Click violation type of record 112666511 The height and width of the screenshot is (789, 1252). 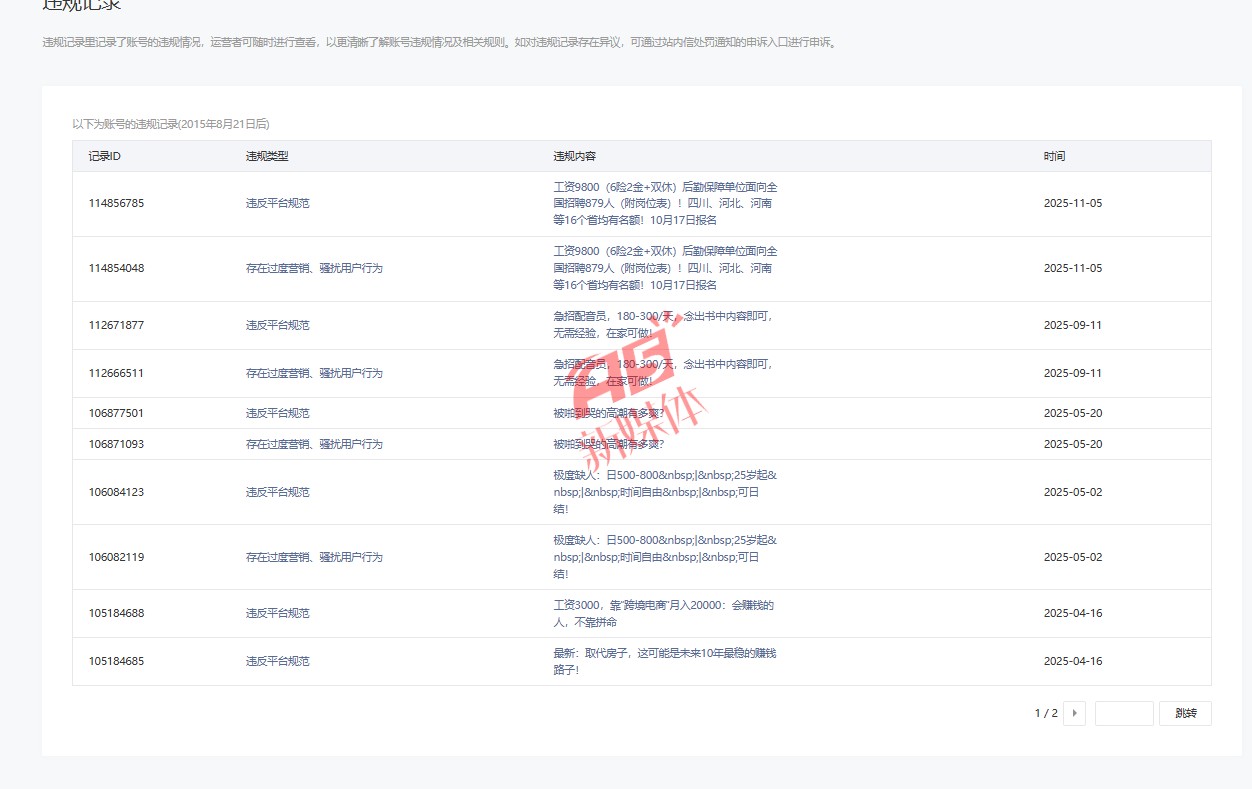314,373
